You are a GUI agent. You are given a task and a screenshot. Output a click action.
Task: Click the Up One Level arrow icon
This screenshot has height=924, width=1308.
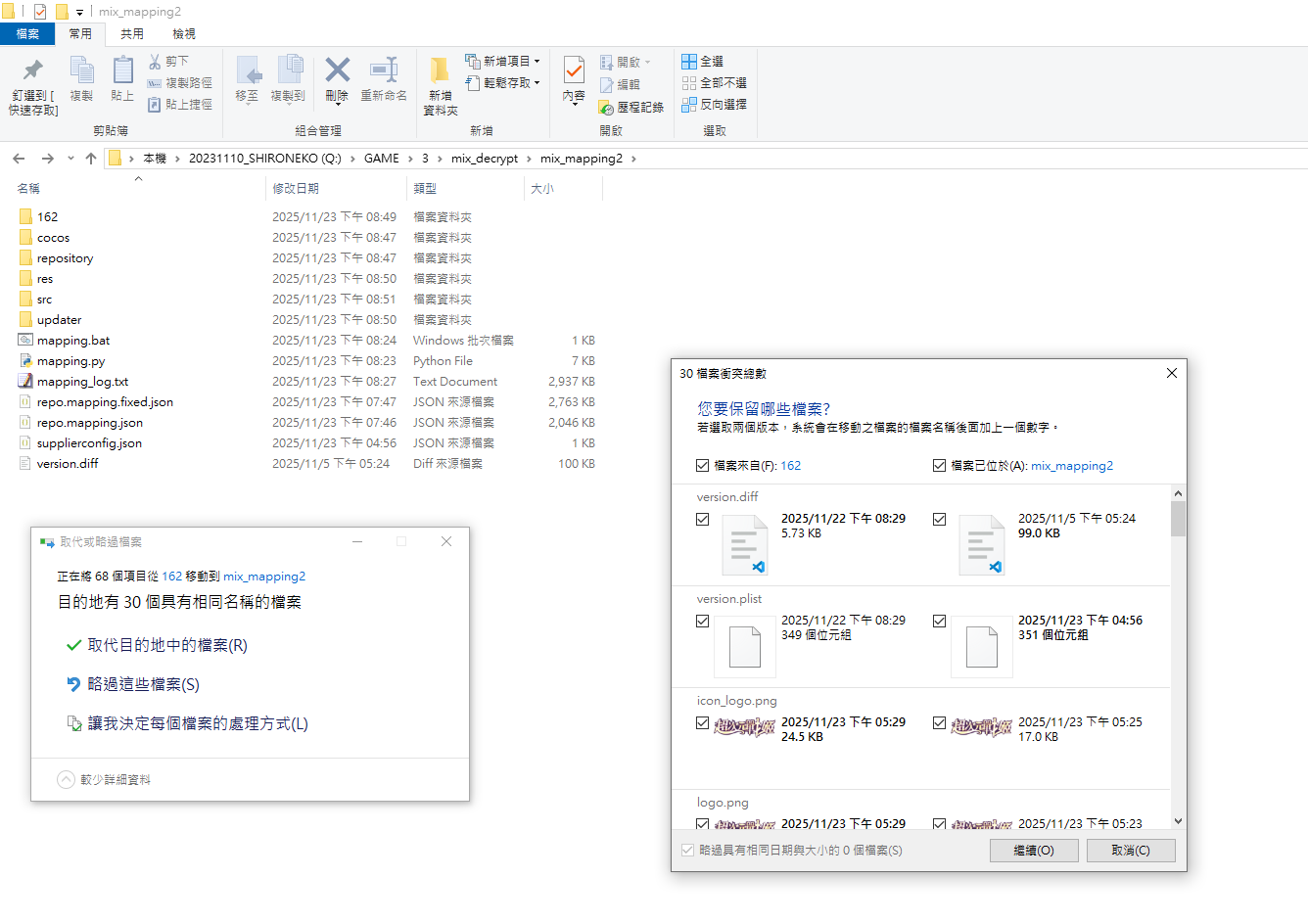(91, 159)
